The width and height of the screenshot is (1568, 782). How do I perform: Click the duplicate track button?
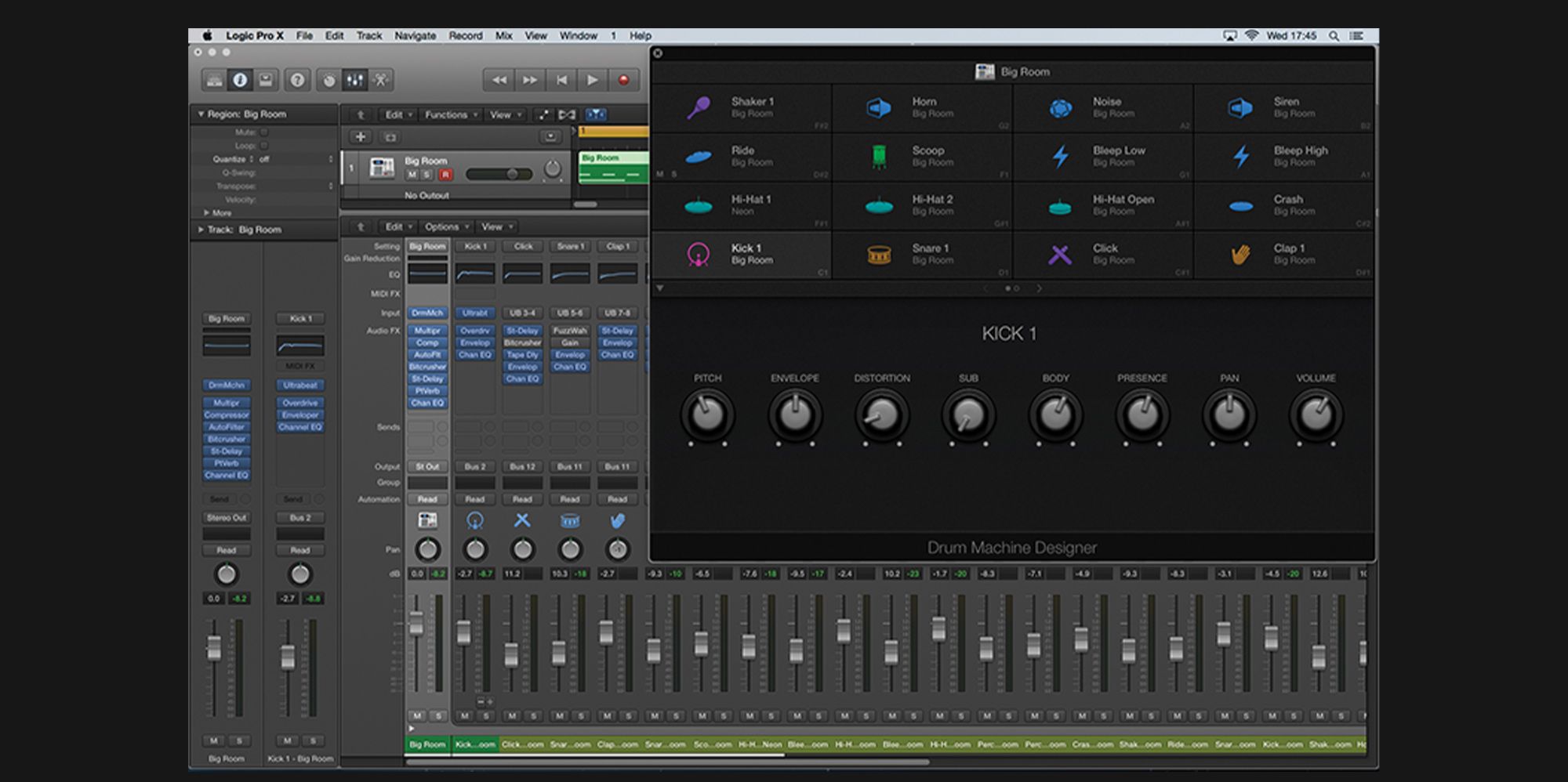pyautogui.click(x=390, y=137)
